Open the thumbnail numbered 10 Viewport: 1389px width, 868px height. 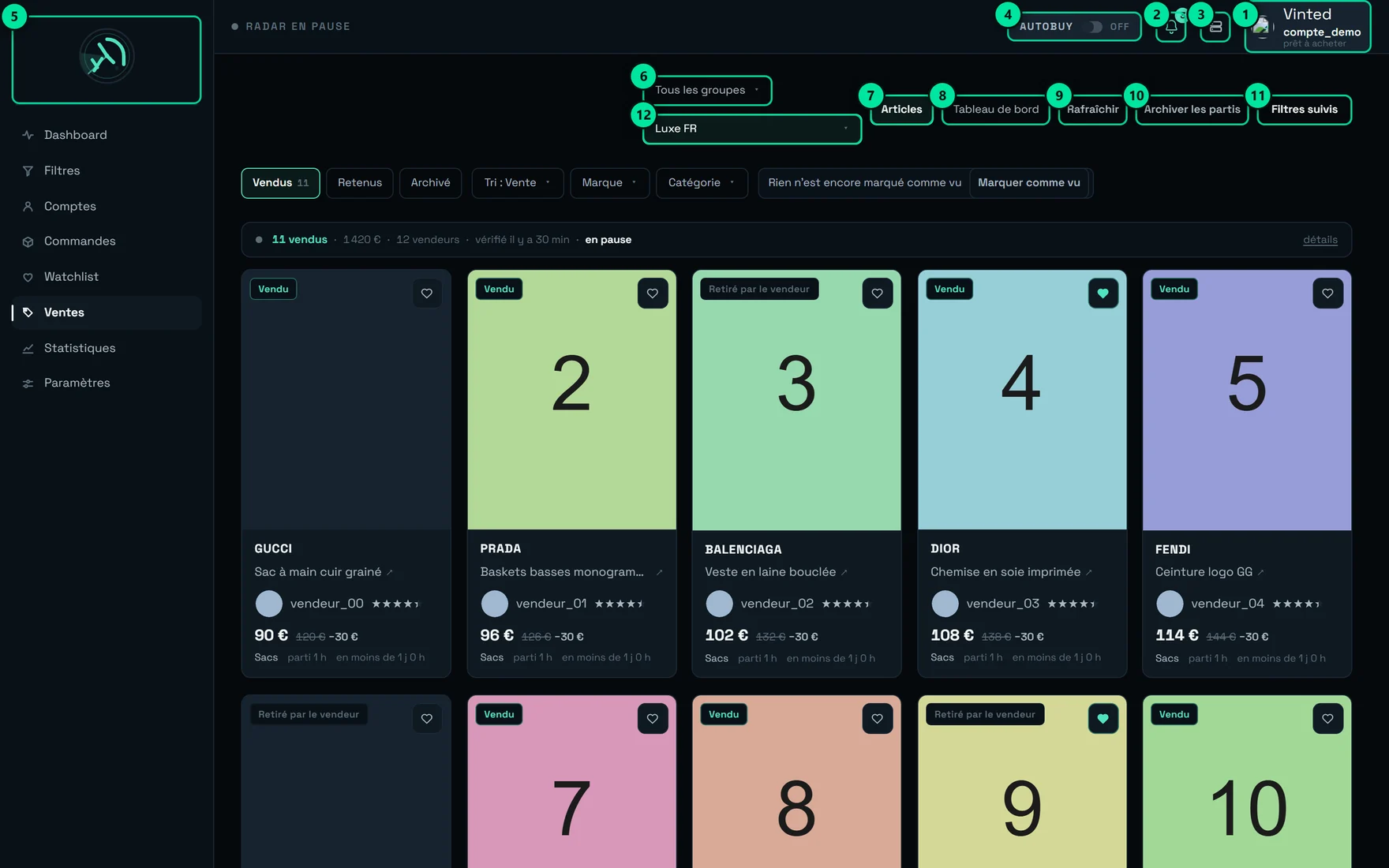pos(1247,782)
